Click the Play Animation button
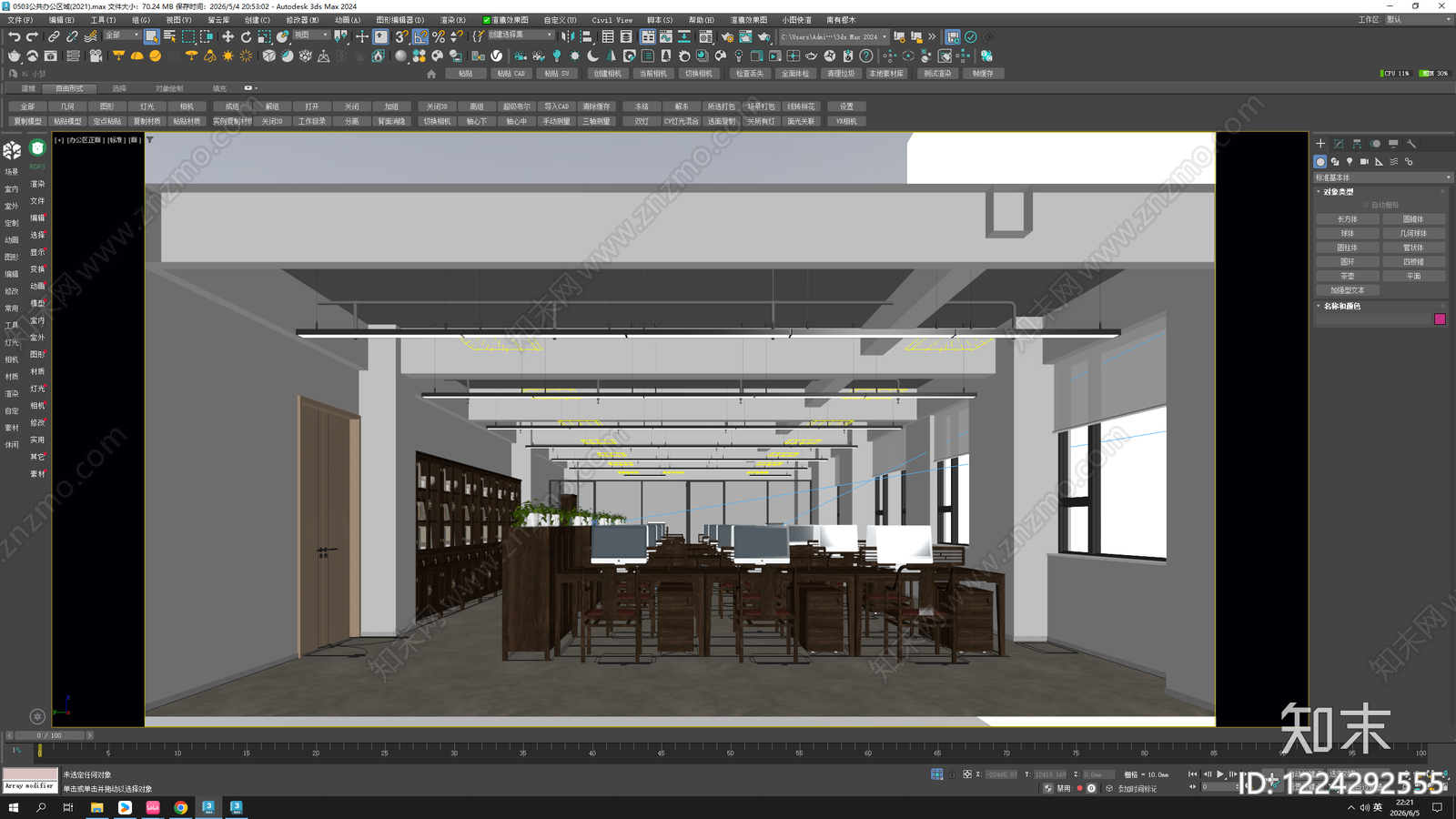Screen dimensions: 1456x819 coord(1220,774)
